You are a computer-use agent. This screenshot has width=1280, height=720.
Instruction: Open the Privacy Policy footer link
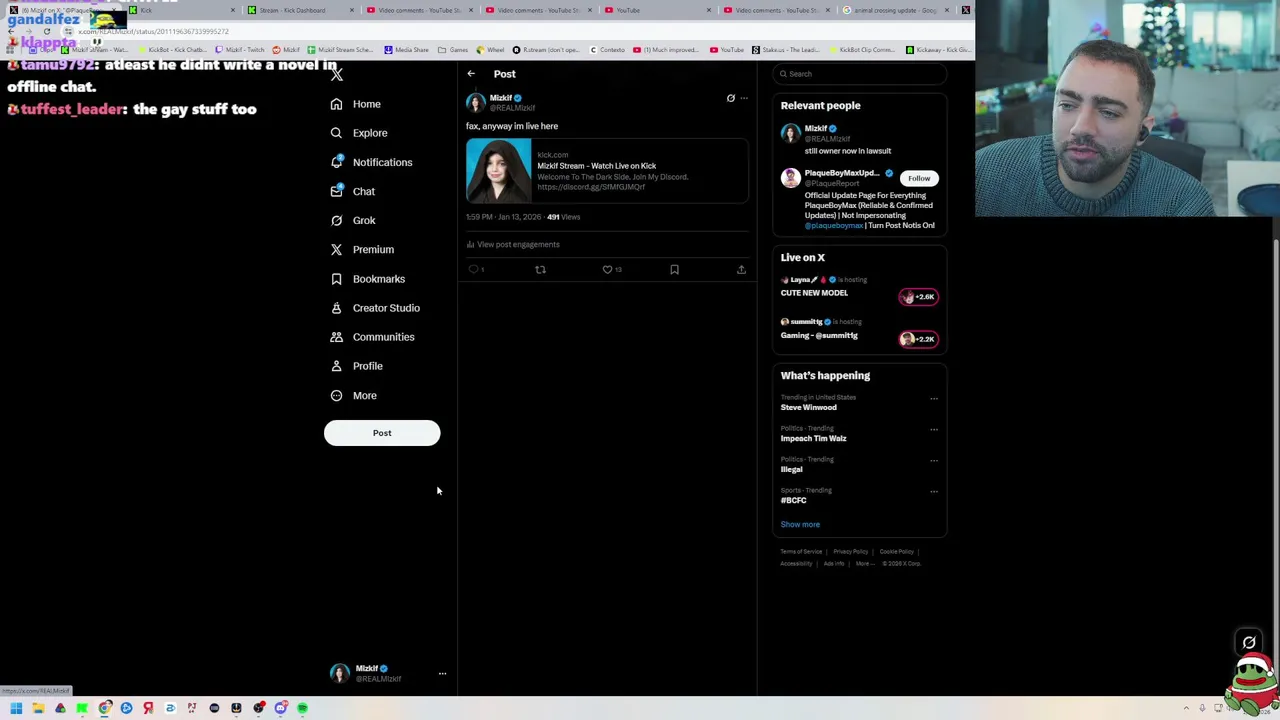(x=851, y=551)
